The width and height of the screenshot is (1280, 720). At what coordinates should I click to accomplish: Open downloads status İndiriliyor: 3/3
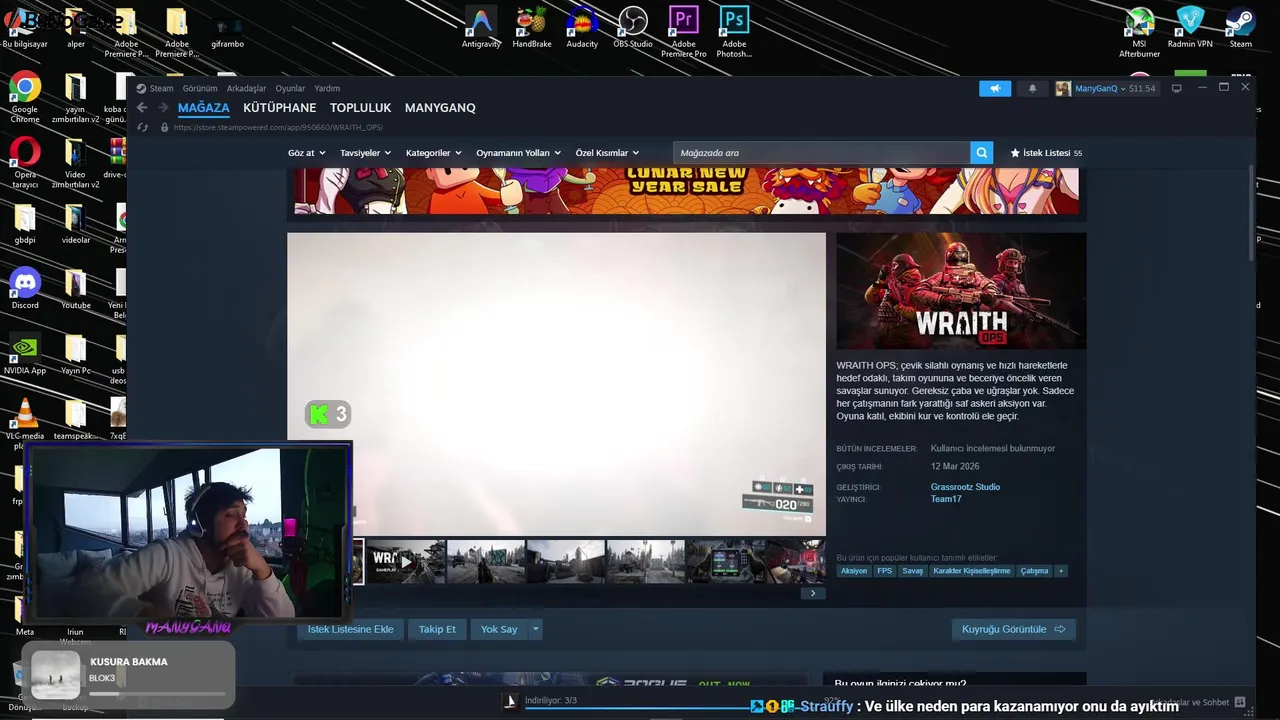pyautogui.click(x=551, y=701)
